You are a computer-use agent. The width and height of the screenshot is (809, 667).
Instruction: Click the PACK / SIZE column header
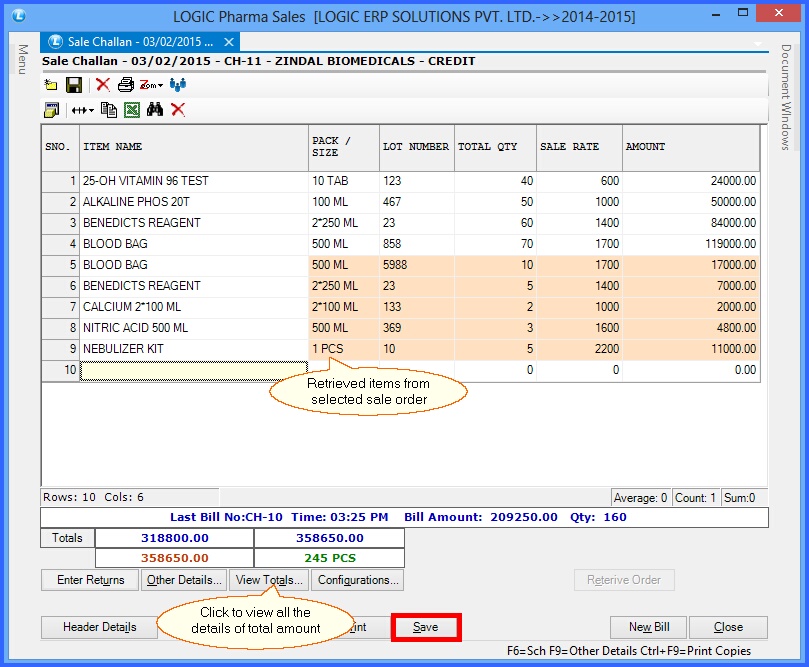point(344,147)
